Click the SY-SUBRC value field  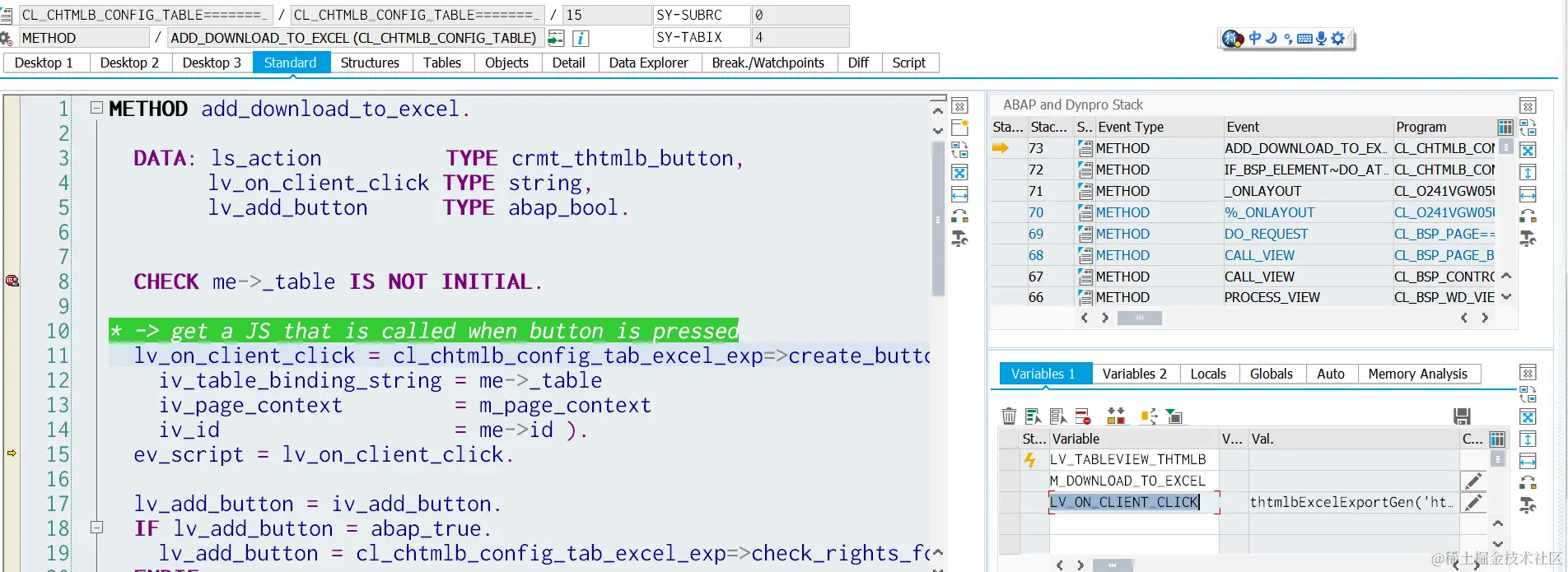(x=800, y=15)
